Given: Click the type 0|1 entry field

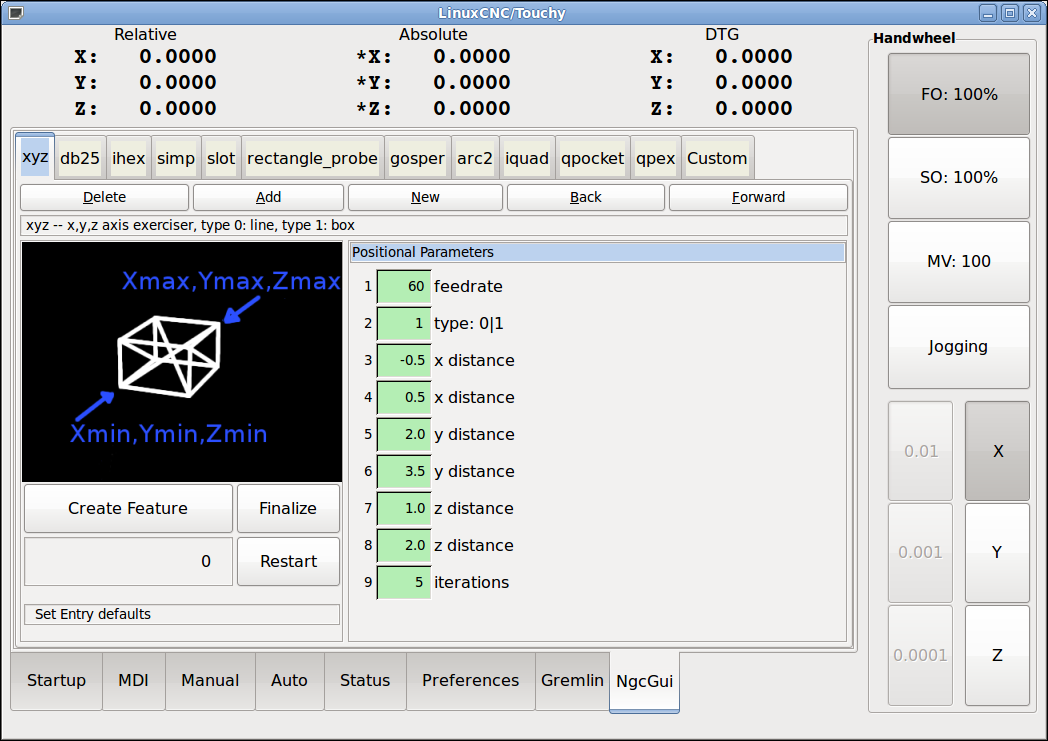Looking at the screenshot, I should point(404,323).
